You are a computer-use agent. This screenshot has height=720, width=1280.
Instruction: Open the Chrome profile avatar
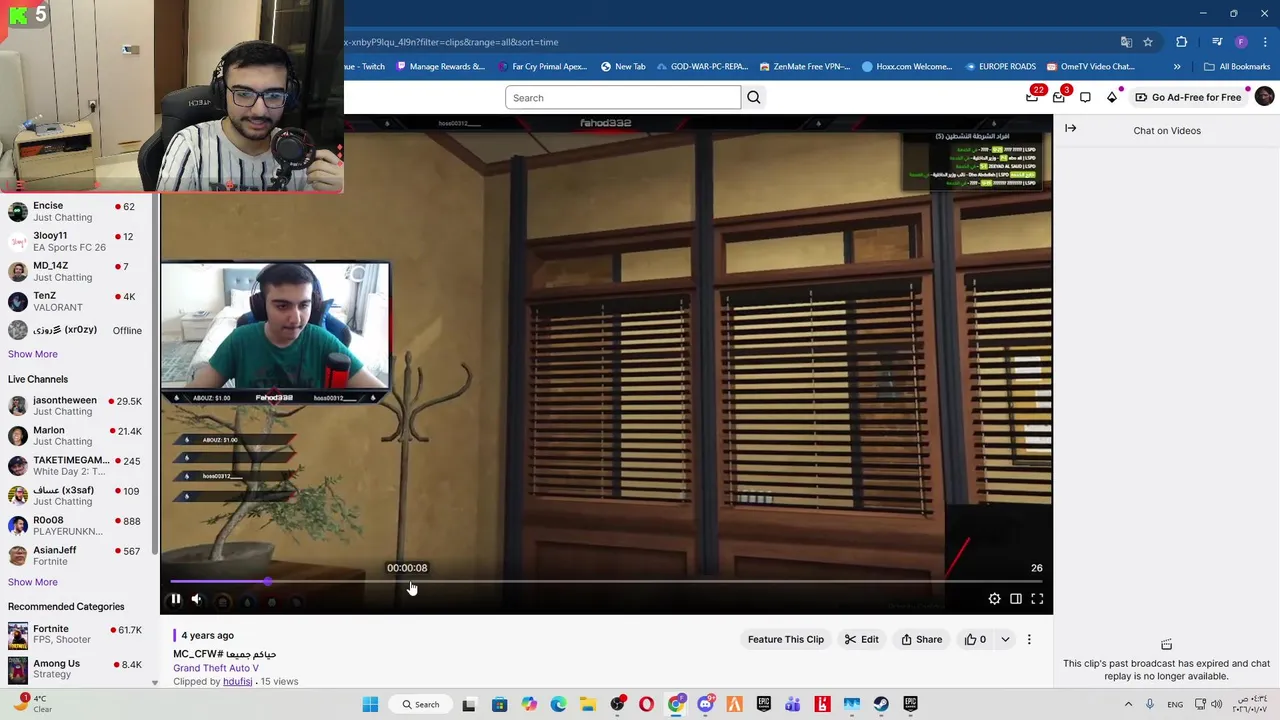1241,42
